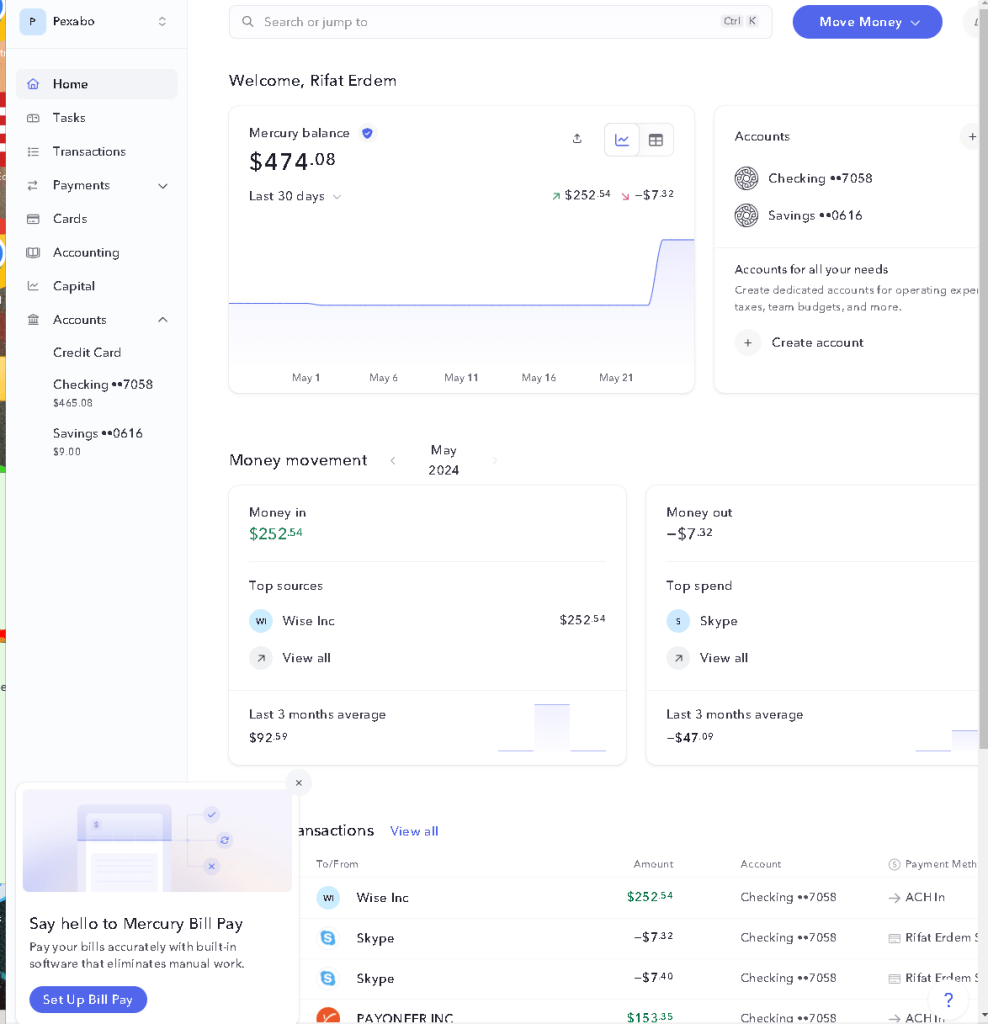Click Skype under Top spend
The image size is (988, 1024).
(718, 621)
